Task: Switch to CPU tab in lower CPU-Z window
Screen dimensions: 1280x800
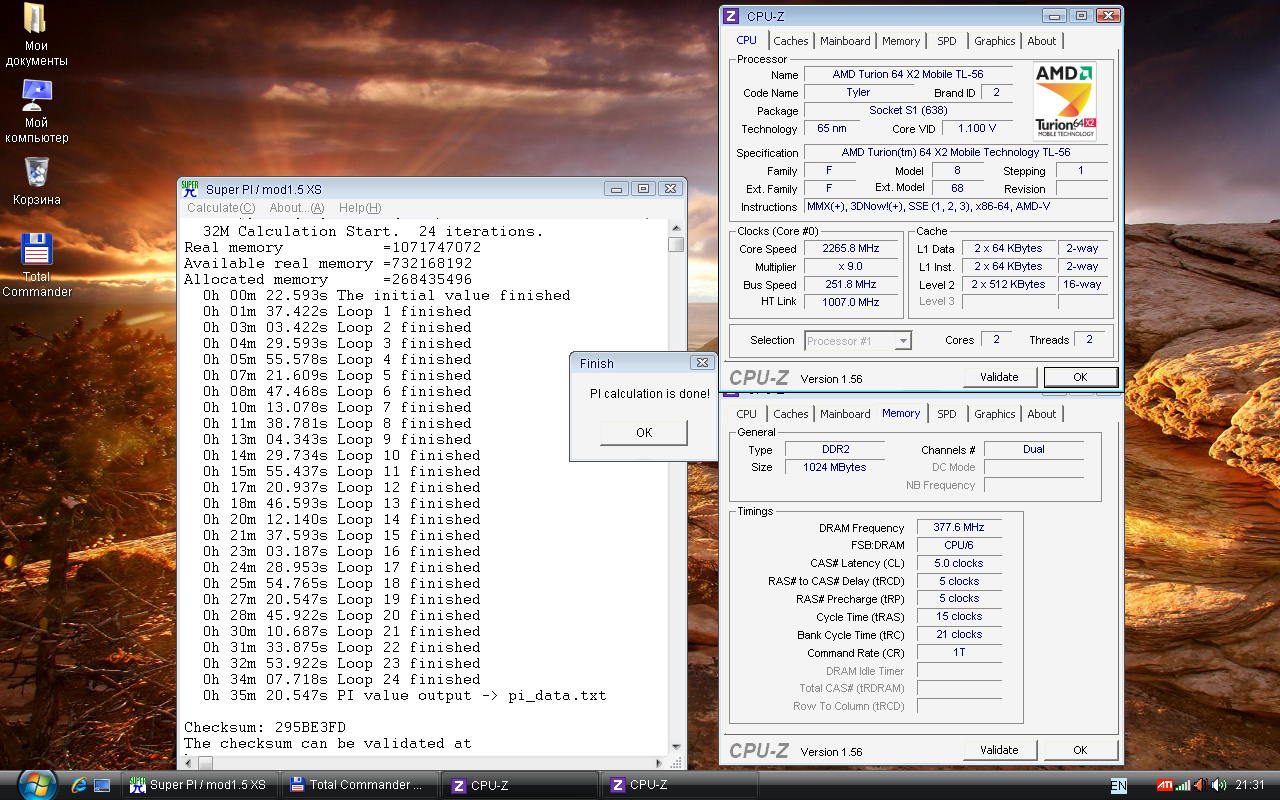Action: [747, 414]
